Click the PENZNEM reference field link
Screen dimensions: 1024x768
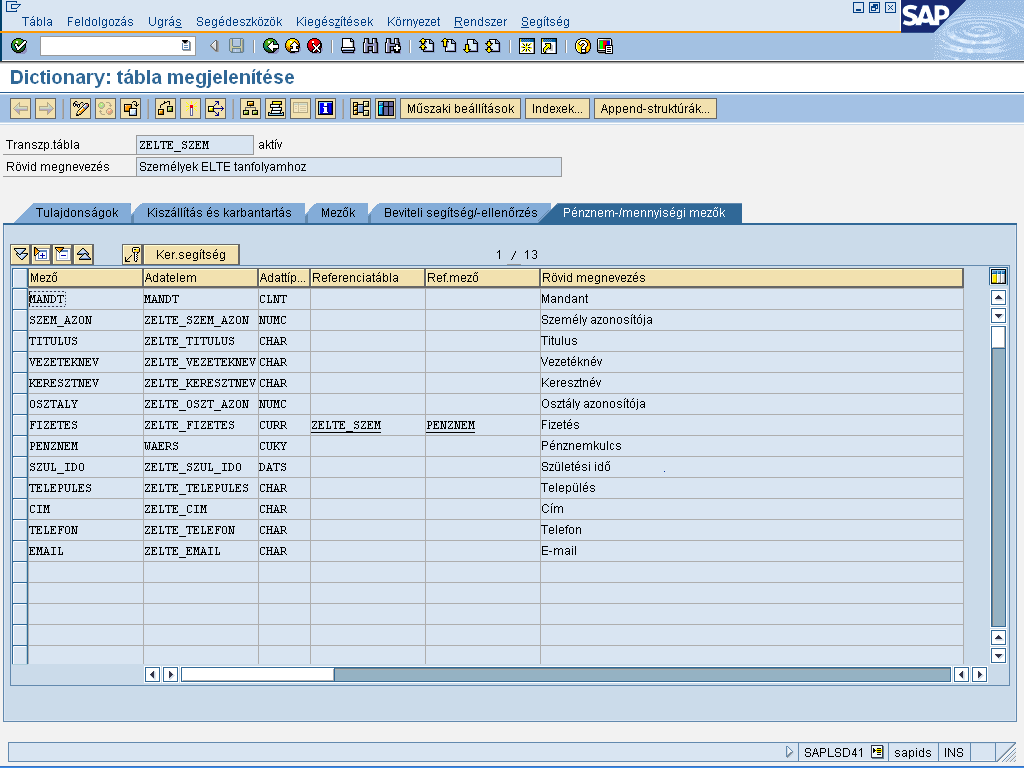click(451, 425)
